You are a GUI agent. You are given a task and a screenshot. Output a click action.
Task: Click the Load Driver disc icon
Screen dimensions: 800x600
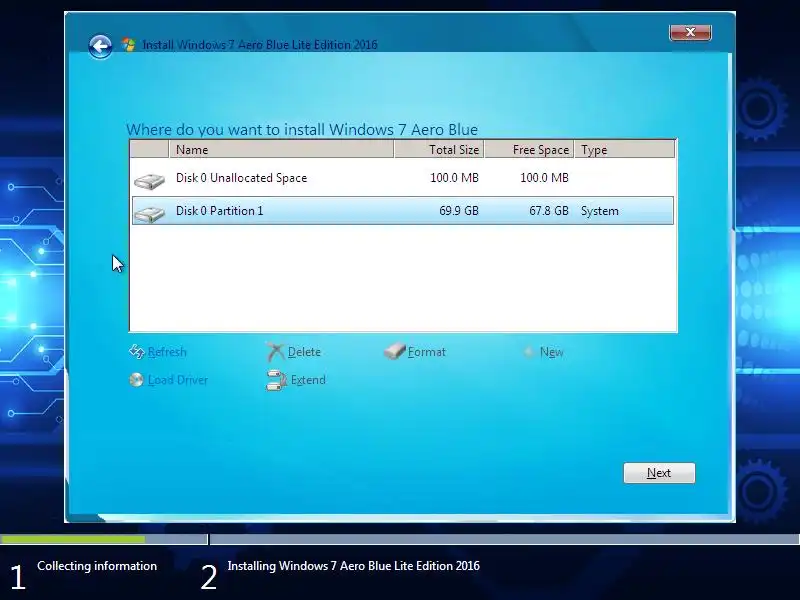point(136,380)
